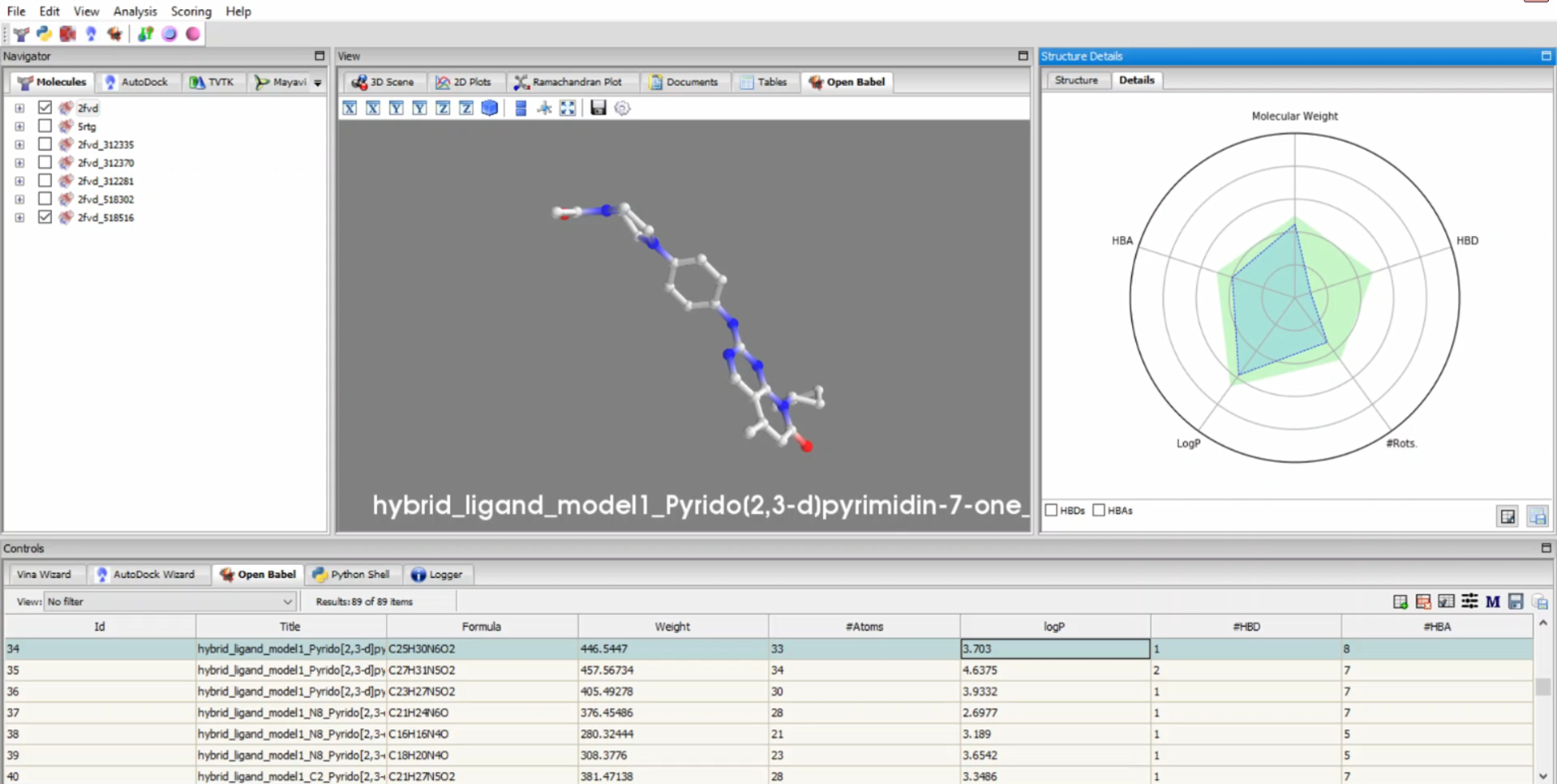Click the blue M minimize icon

coord(1493,602)
